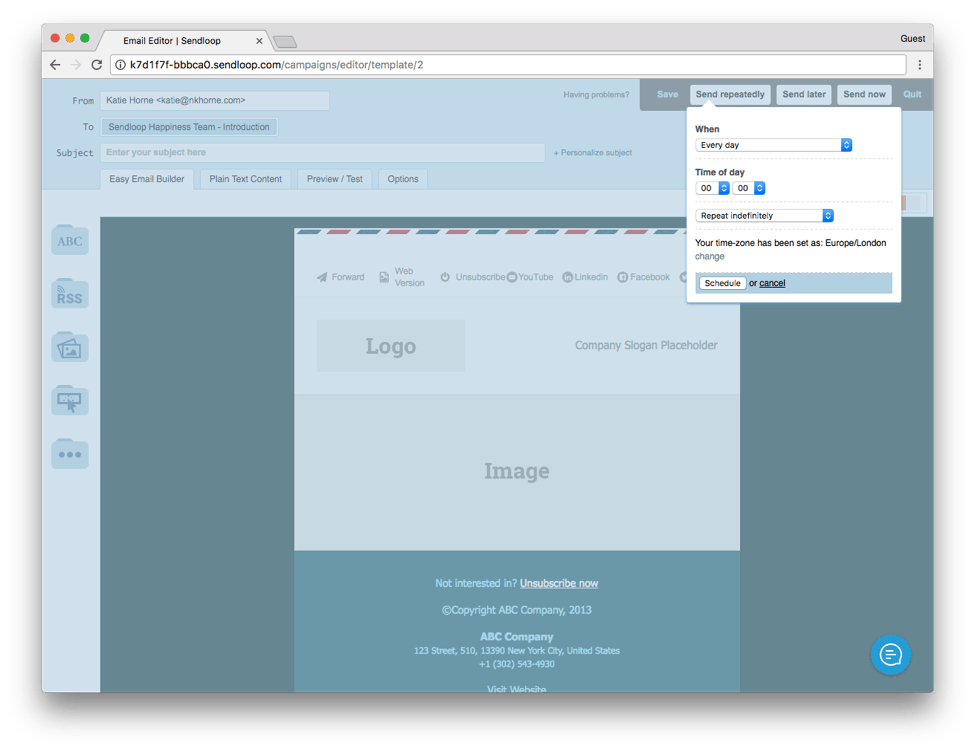
Task: Expand the 'Repeat indefinitely' dropdown
Action: (x=764, y=216)
